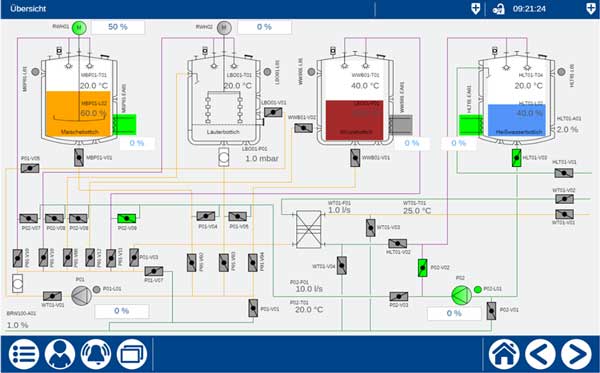Click the Heißwasserbottich green heating jacket
The width and height of the screenshot is (600, 373).
click(471, 125)
